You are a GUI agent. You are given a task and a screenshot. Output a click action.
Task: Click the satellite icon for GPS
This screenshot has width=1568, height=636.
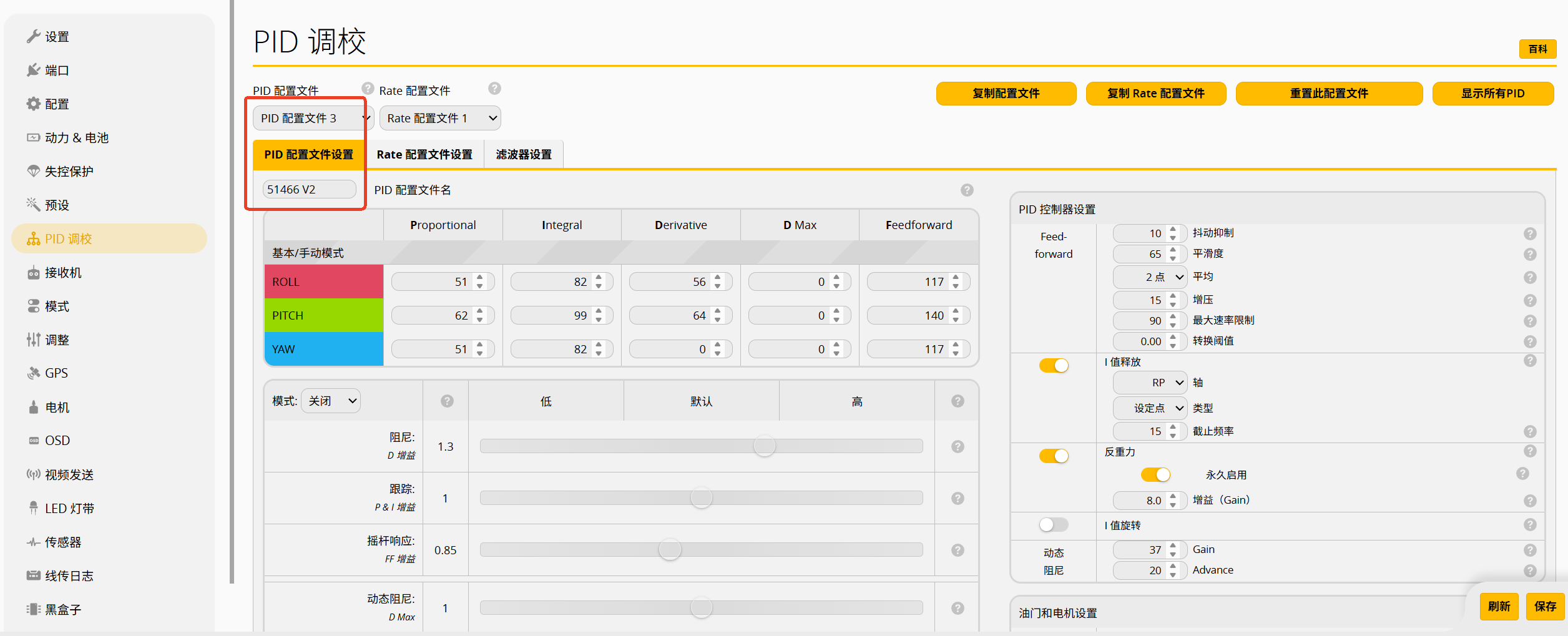(x=33, y=373)
